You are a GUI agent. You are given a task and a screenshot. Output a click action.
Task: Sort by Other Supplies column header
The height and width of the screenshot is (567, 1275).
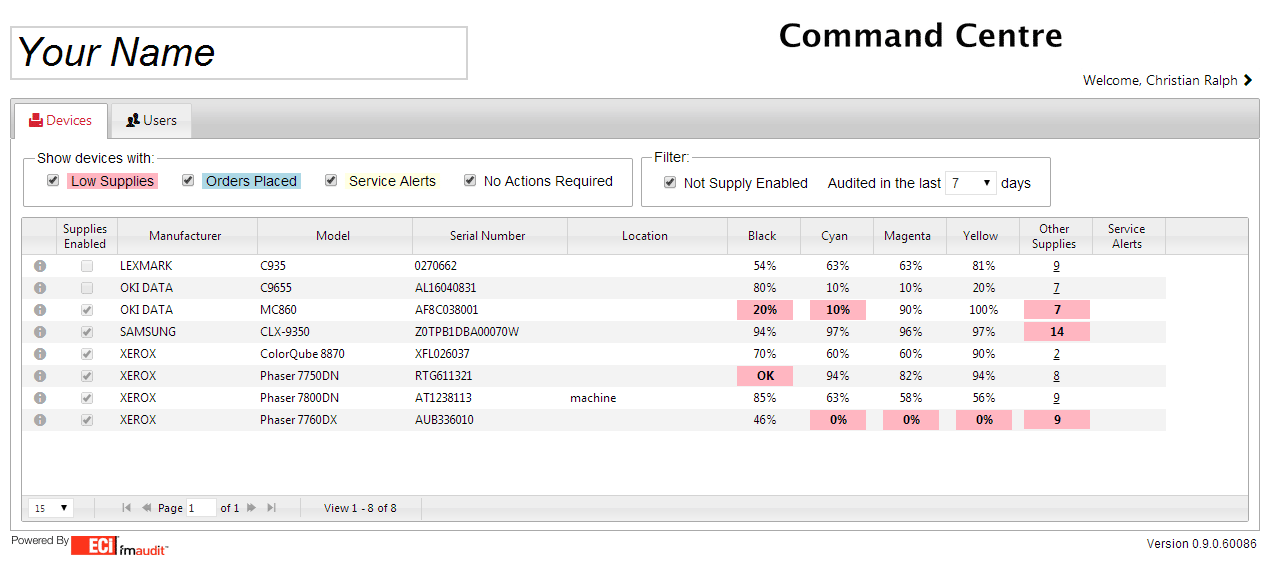1055,236
